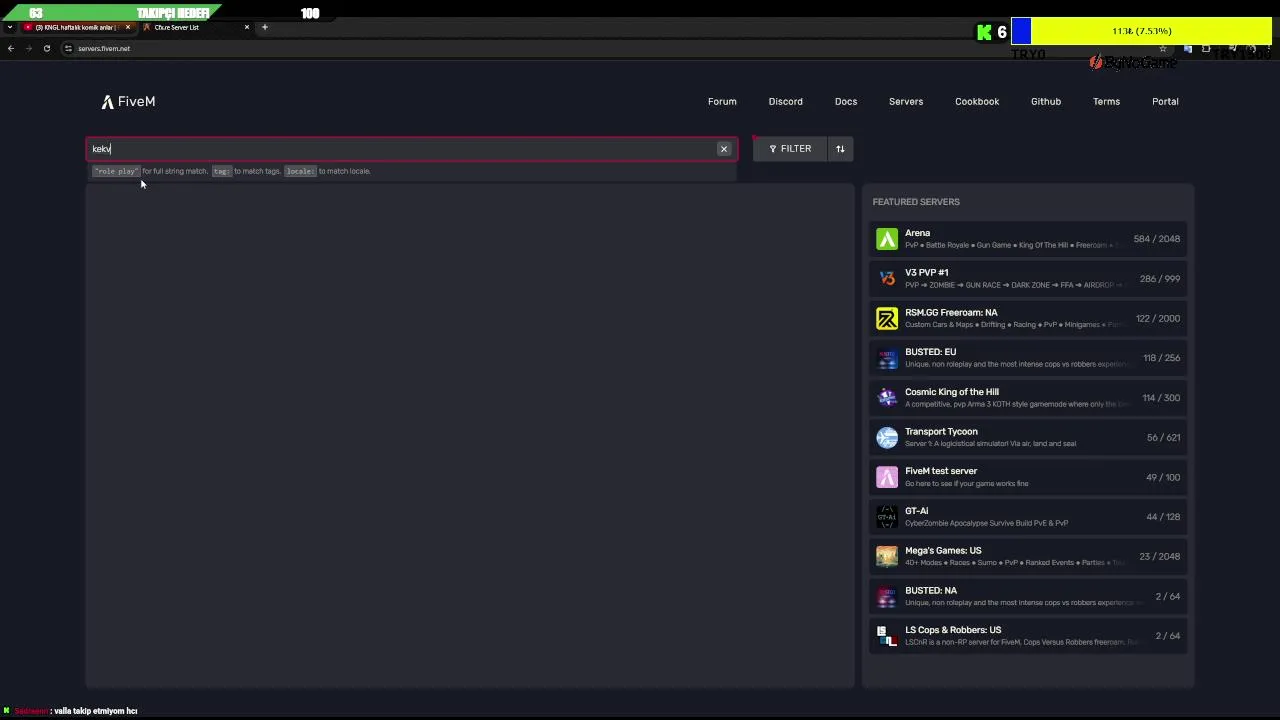Close the Cfx.re Server List tab

click(247, 27)
